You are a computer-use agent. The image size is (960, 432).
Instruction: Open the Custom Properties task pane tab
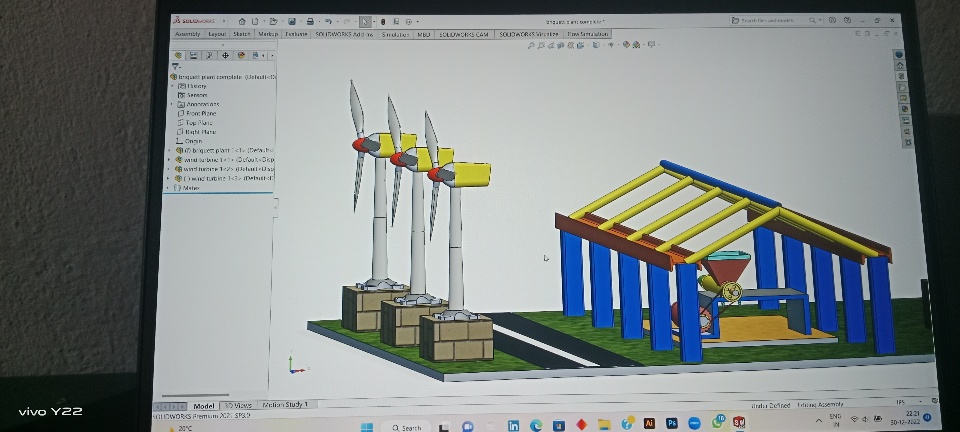[906, 121]
